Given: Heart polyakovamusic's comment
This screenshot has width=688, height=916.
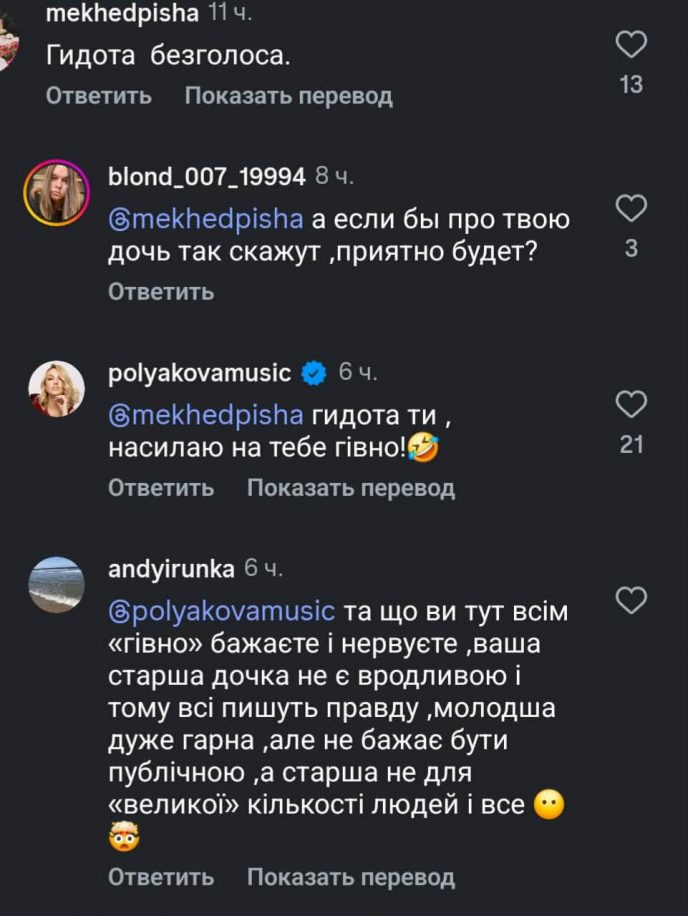Looking at the screenshot, I should tap(631, 404).
